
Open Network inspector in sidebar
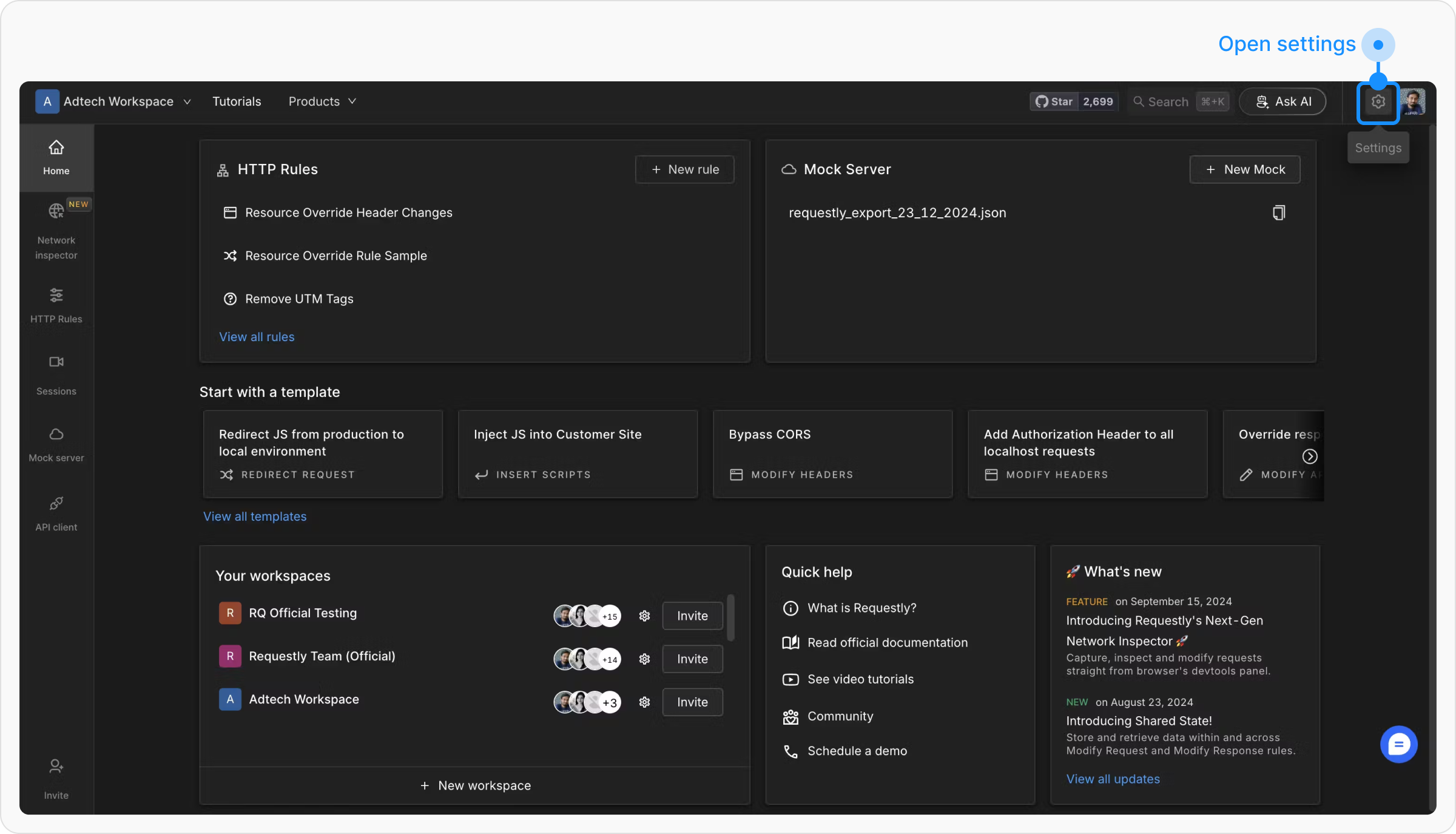tap(56, 231)
